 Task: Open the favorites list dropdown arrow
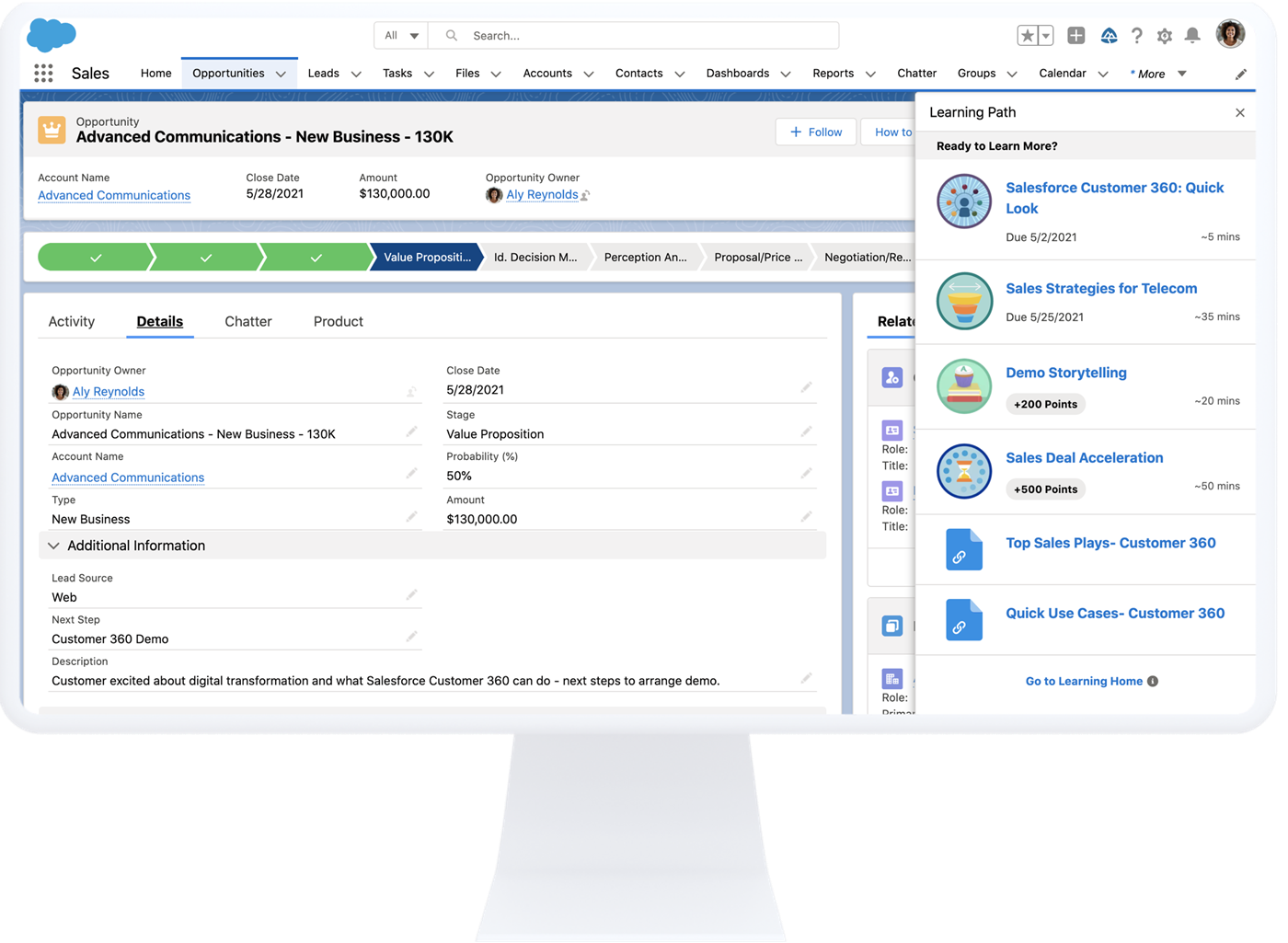click(x=1046, y=36)
